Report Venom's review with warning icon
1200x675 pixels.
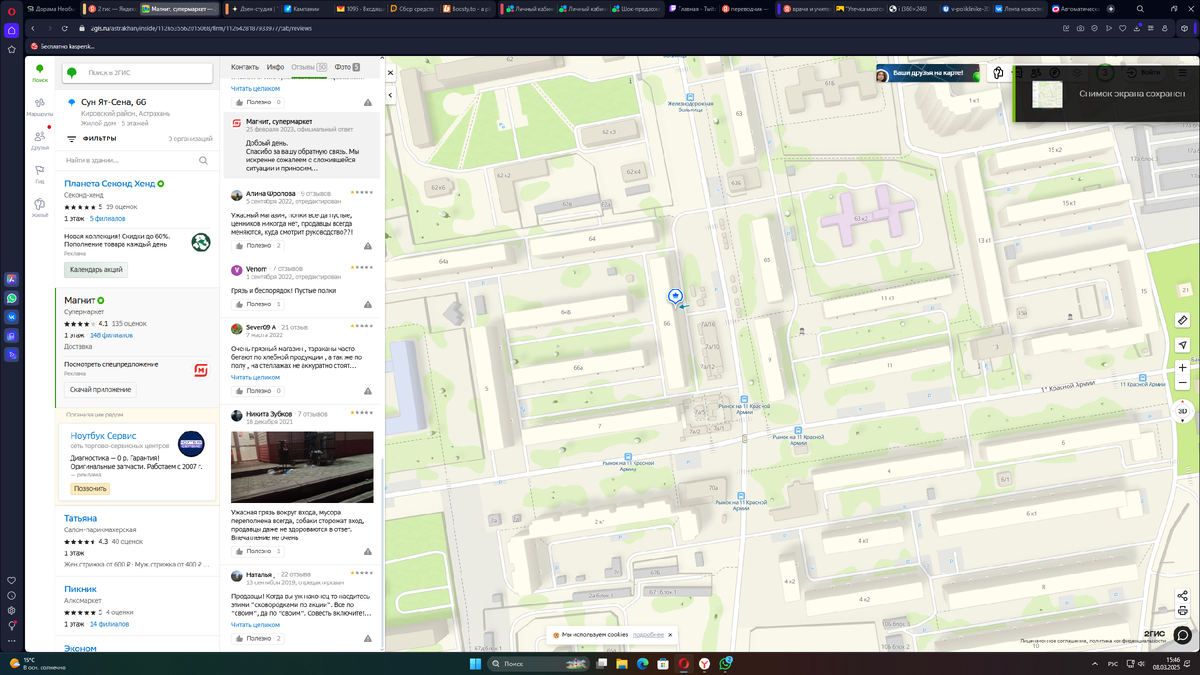(368, 304)
